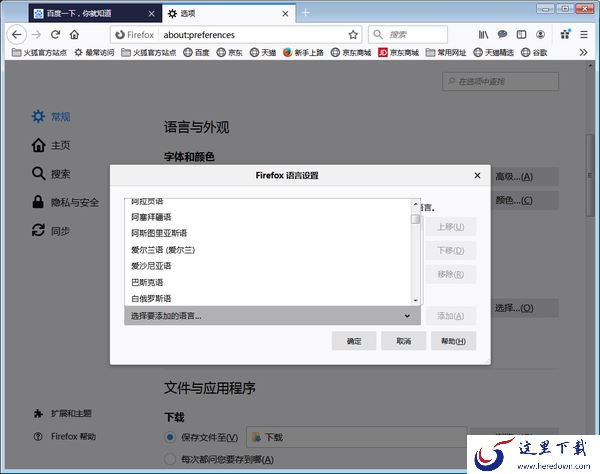Viewport: 600px width, 474px height.
Task: Click the gift box toolbar icon
Action: point(565,34)
